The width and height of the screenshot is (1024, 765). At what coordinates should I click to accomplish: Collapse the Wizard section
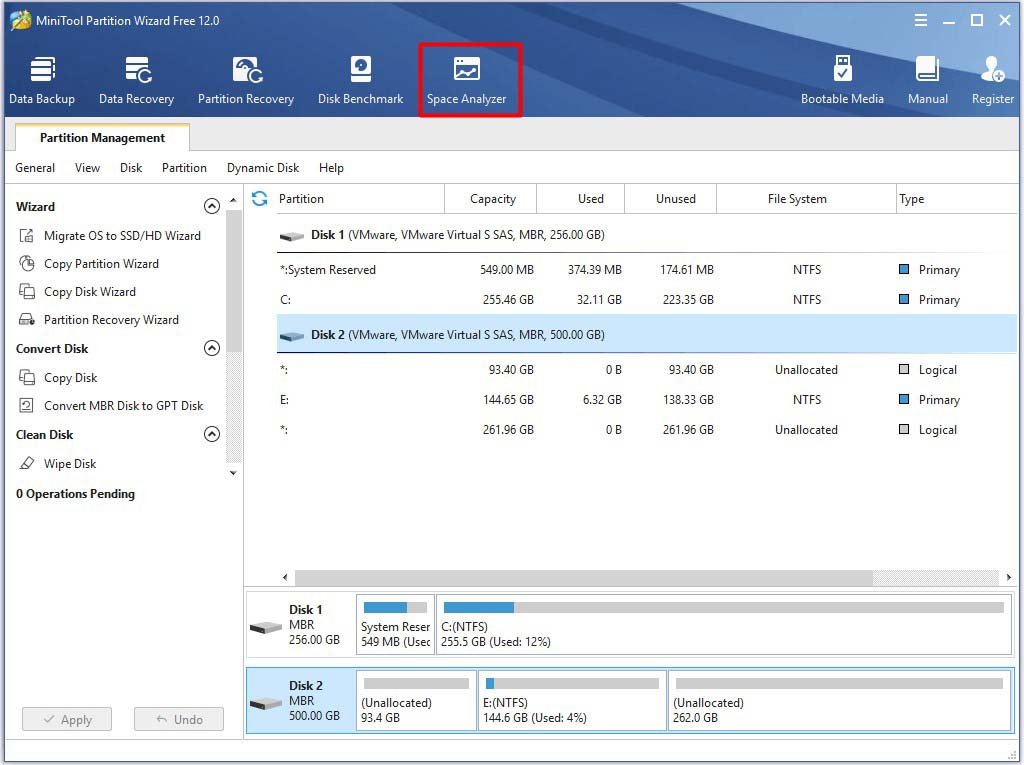tap(212, 206)
